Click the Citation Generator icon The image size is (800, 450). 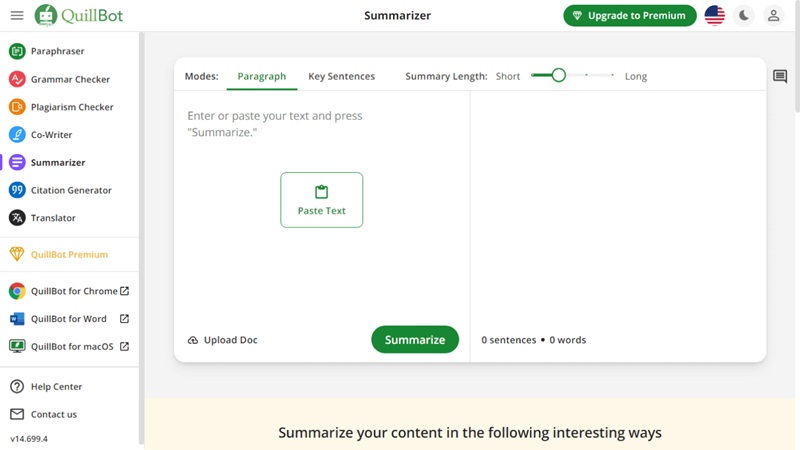click(17, 190)
